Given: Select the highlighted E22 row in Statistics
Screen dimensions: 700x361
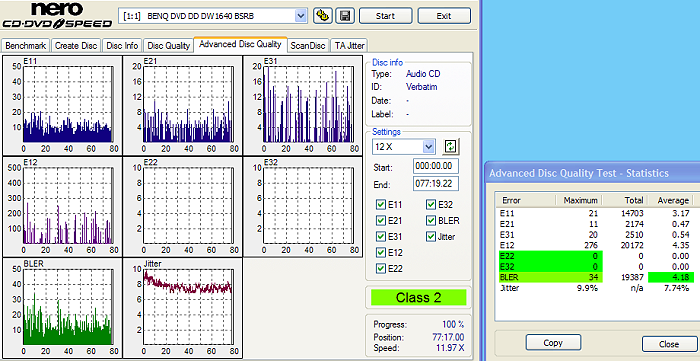Looking at the screenshot, I should point(596,256).
